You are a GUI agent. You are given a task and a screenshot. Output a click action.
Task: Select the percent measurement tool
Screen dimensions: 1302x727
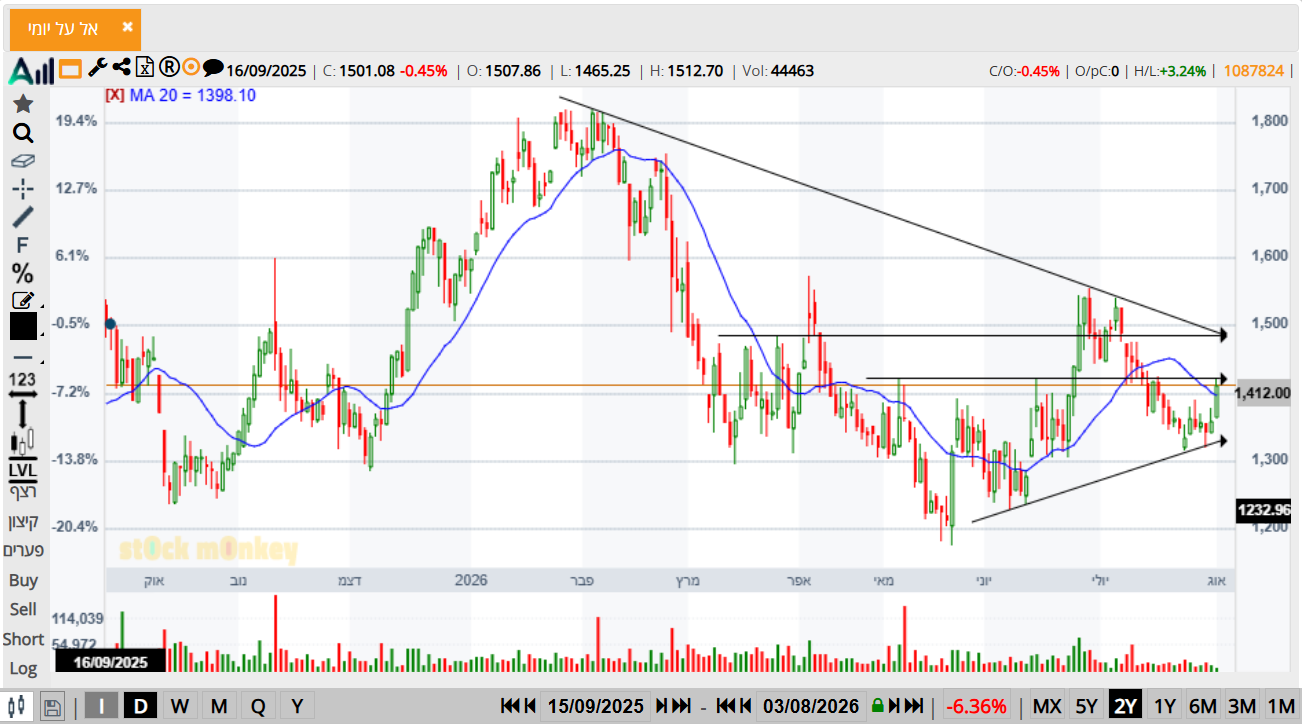pyautogui.click(x=23, y=273)
